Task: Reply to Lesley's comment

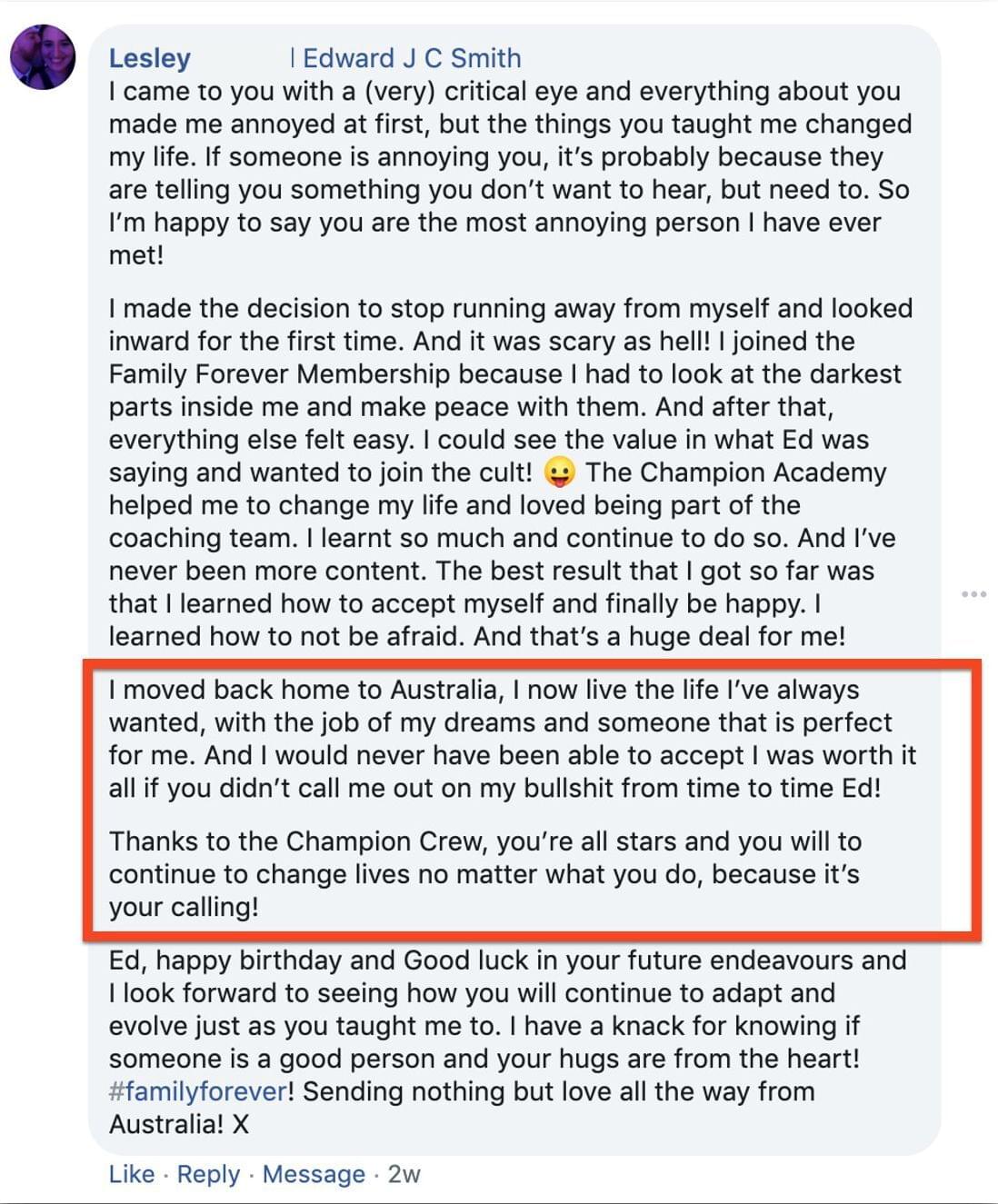Action: (x=208, y=1174)
